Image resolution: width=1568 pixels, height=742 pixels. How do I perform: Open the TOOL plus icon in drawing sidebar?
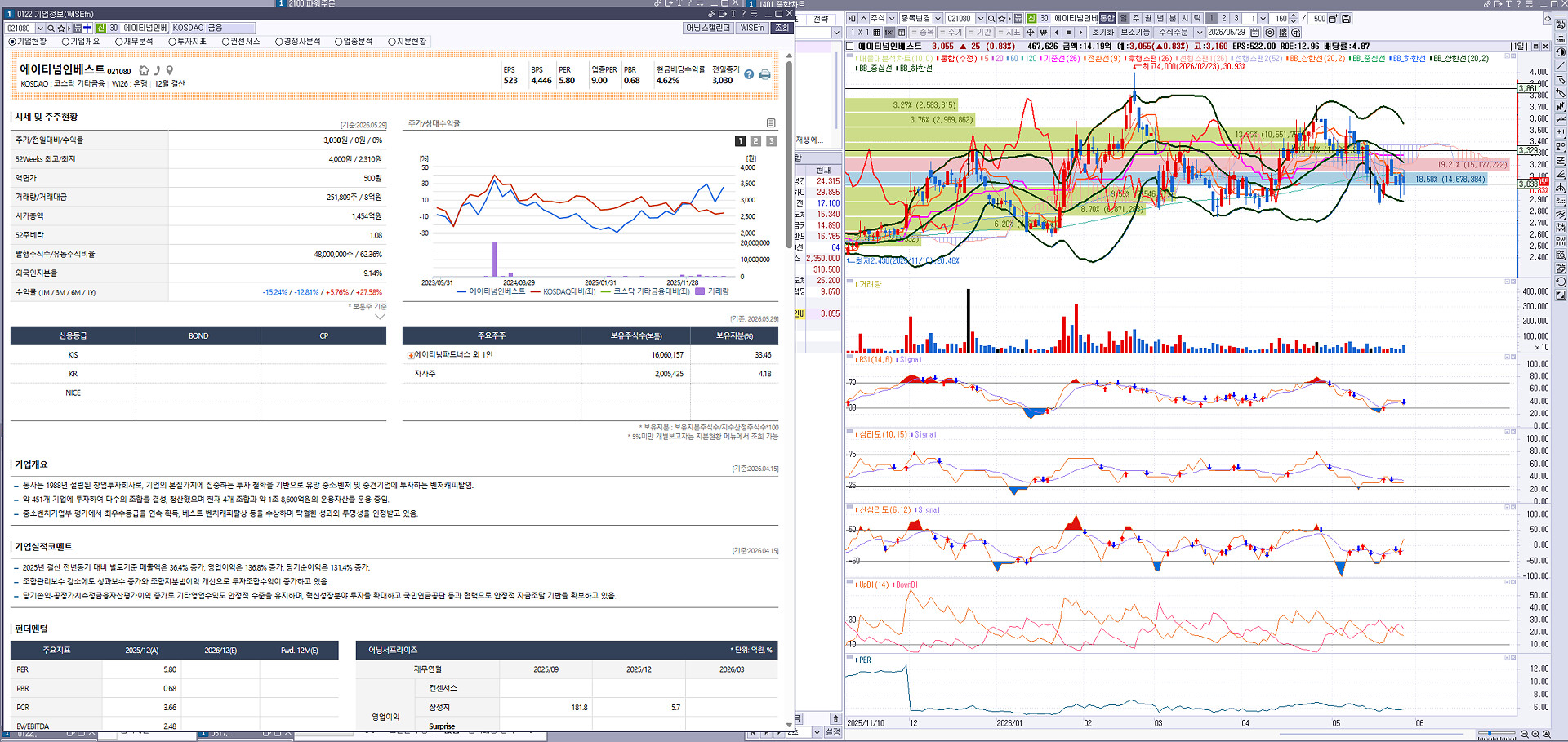point(1561,39)
